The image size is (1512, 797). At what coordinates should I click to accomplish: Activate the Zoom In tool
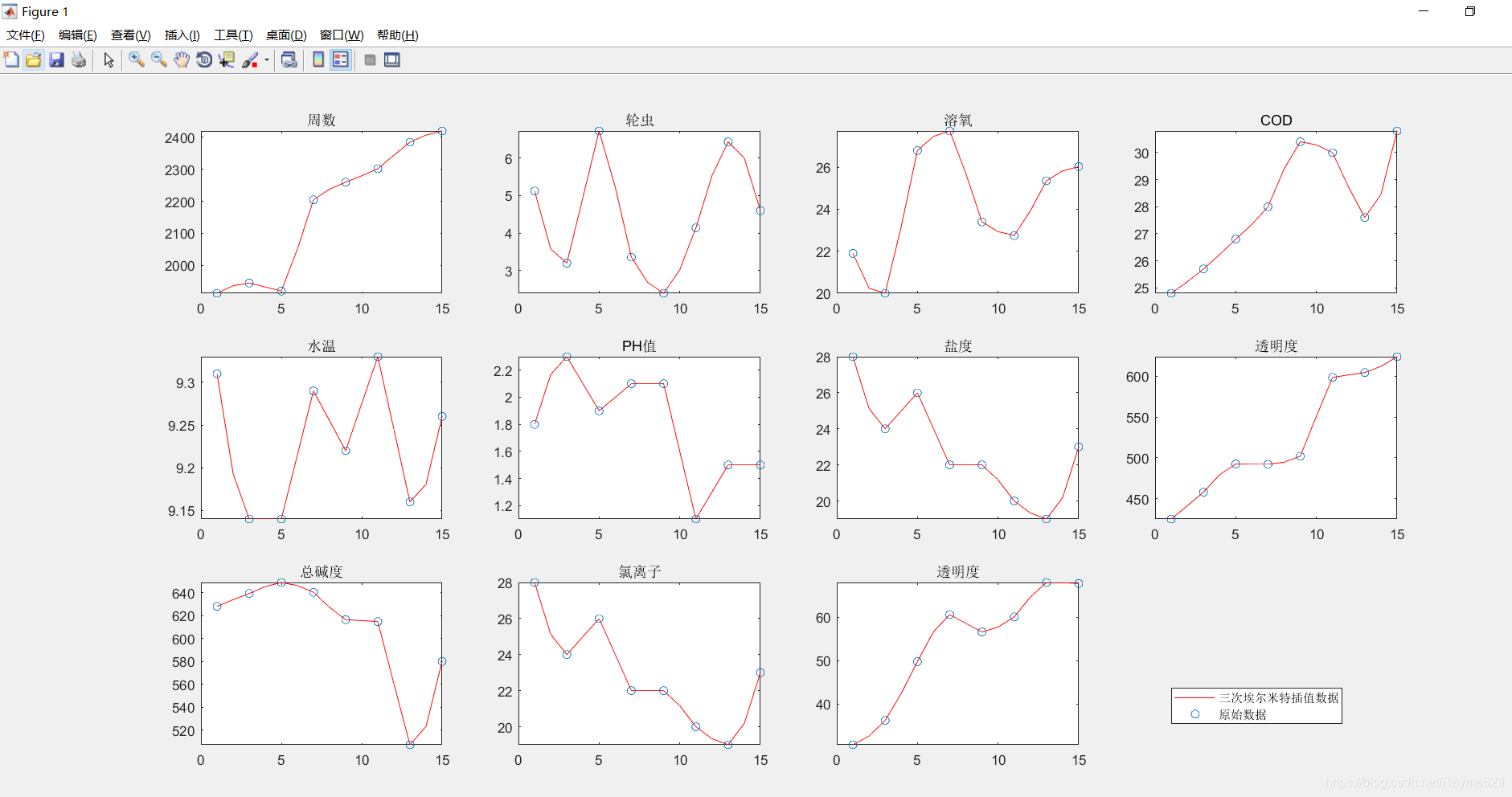[137, 59]
